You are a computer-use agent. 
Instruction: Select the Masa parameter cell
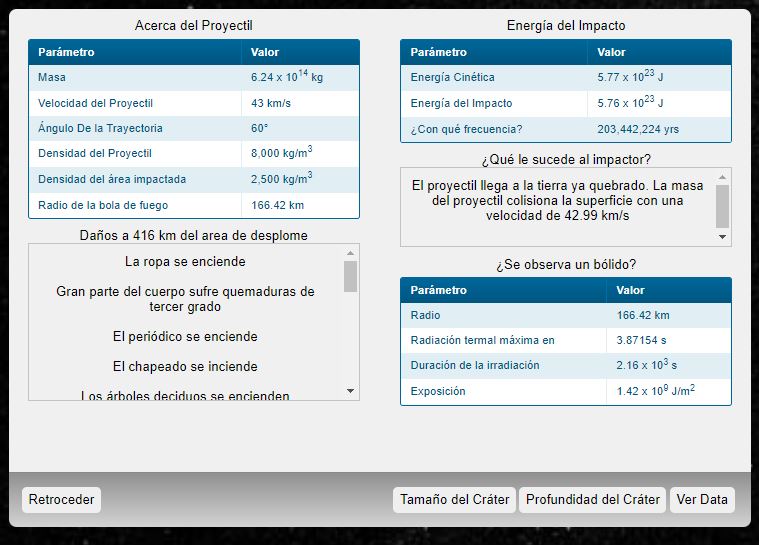pos(135,77)
